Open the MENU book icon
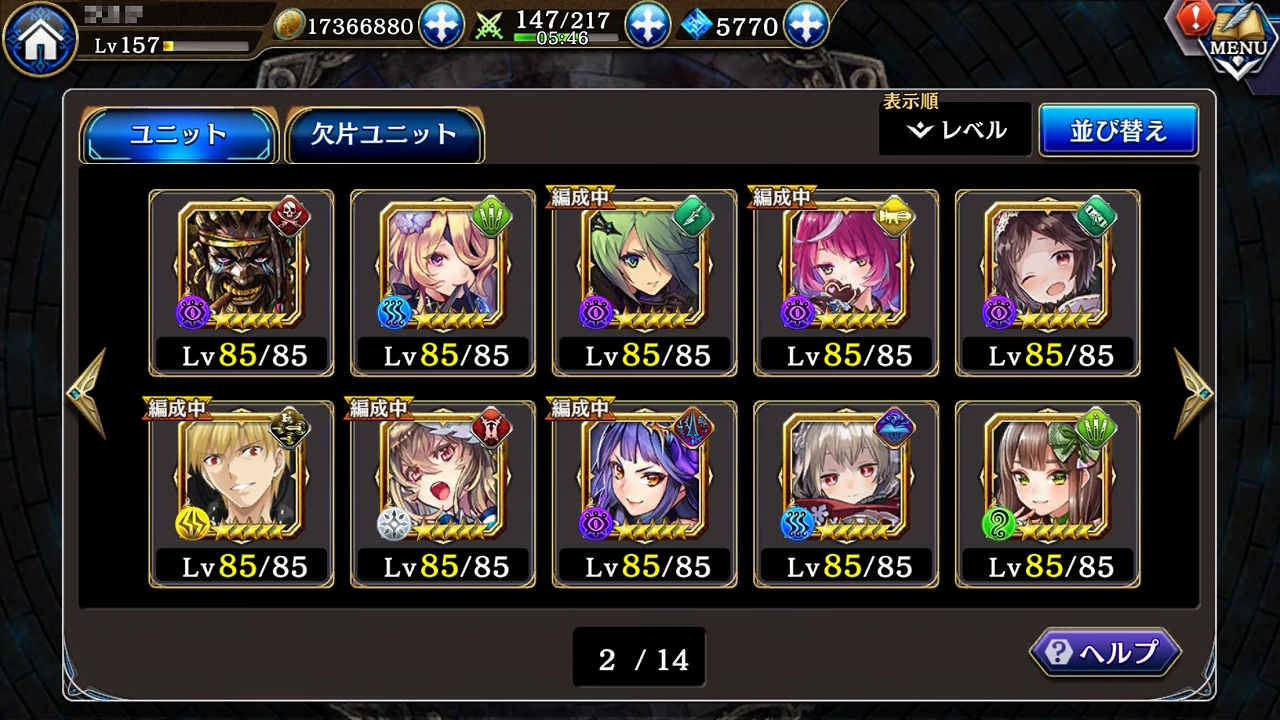Image resolution: width=1280 pixels, height=720 pixels. coord(1238,40)
